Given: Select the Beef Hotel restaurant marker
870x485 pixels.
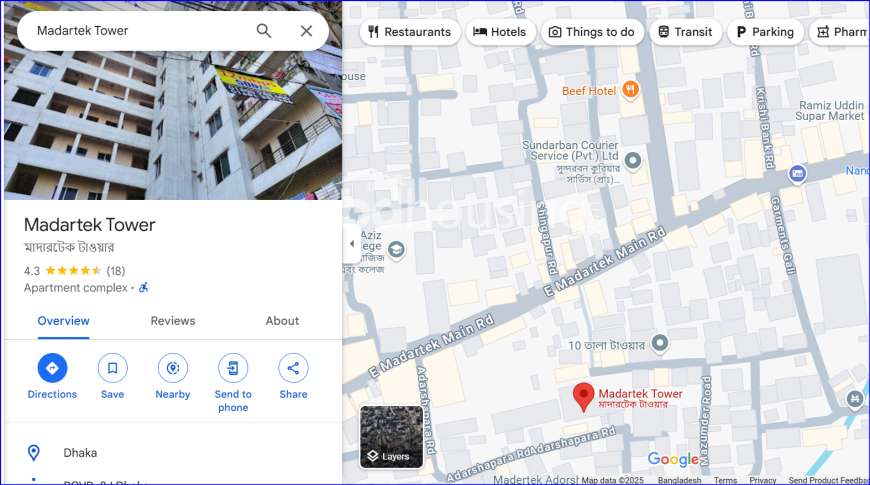Looking at the screenshot, I should coord(630,89).
